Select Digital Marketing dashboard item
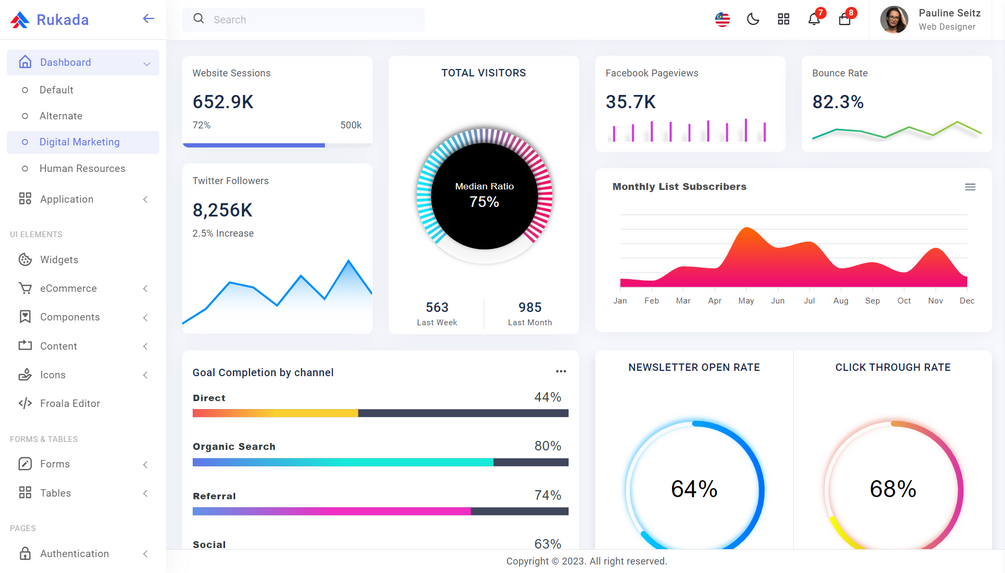 pos(83,142)
